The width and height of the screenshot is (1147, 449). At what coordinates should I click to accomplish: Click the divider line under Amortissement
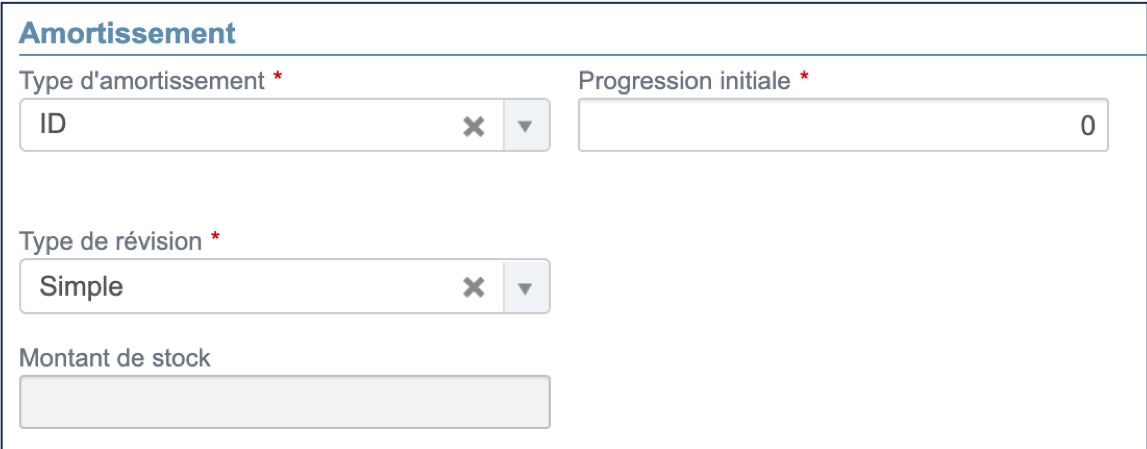580,54
